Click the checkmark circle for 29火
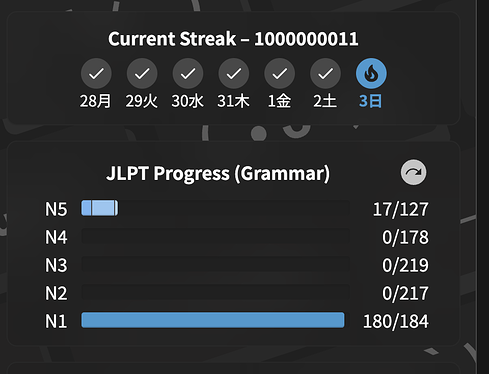Screen dimensions: 489x374 click(x=142, y=73)
